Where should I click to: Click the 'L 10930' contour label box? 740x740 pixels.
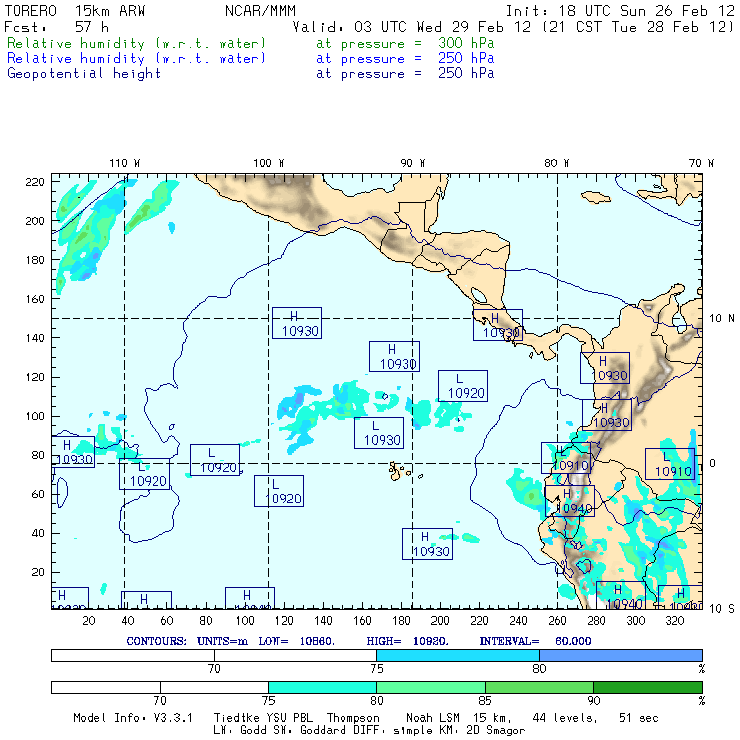tap(379, 433)
